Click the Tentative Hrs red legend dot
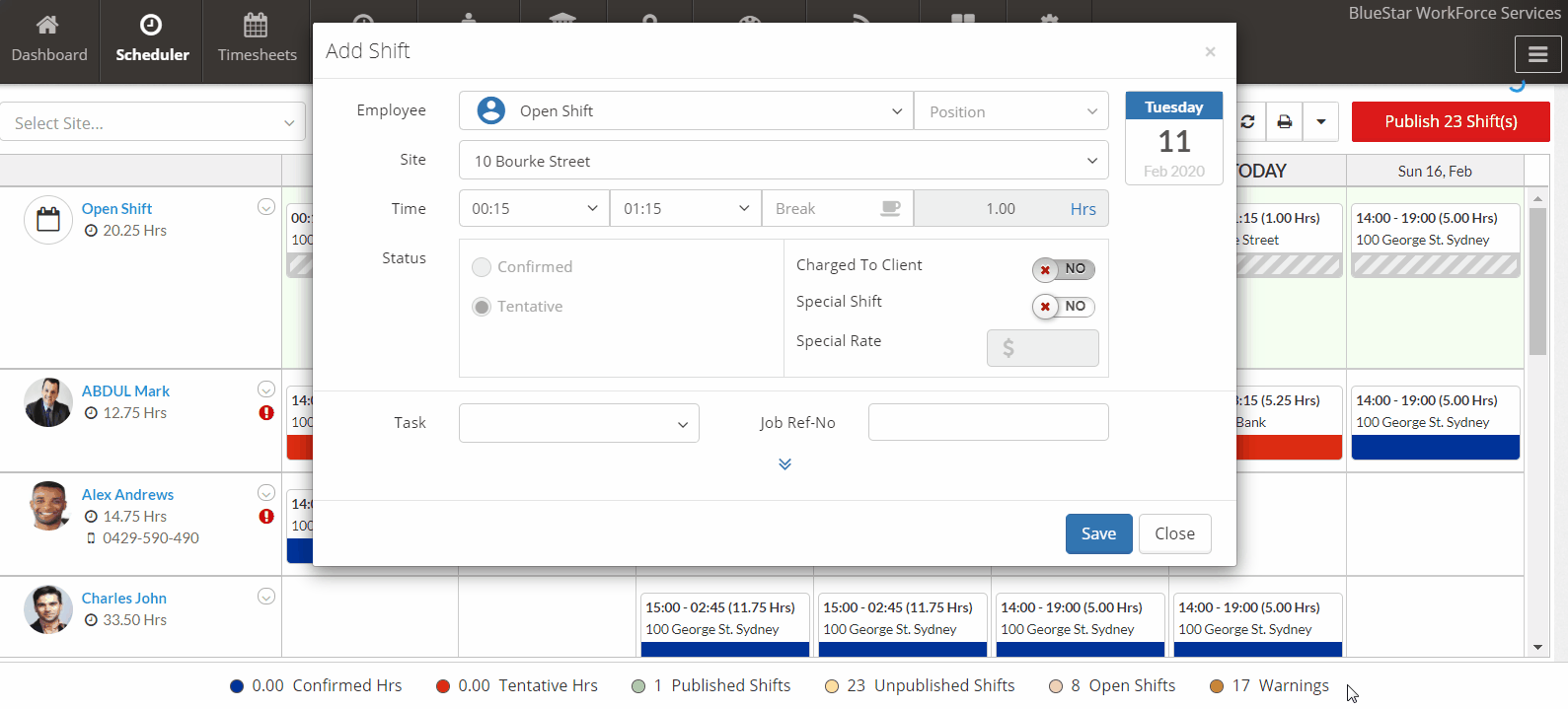This screenshot has width=1568, height=709. coord(443,686)
